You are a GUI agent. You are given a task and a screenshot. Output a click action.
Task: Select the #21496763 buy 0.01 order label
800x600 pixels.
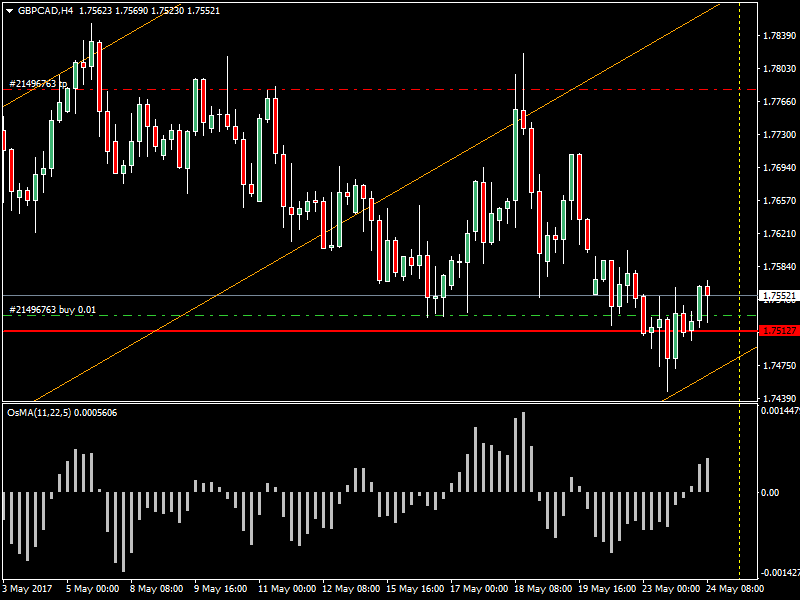click(53, 310)
